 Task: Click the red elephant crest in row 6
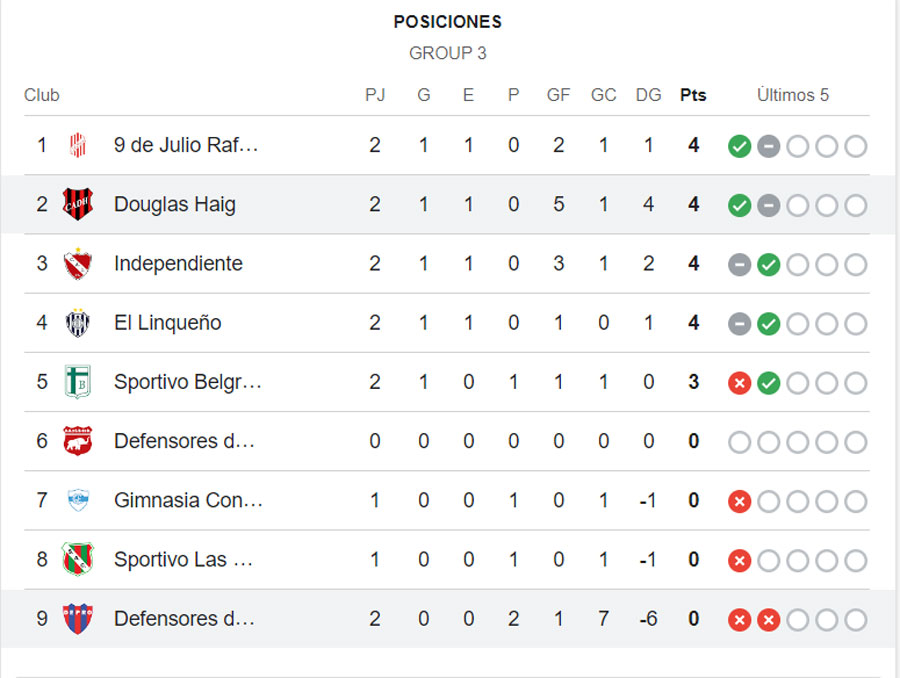[77, 441]
